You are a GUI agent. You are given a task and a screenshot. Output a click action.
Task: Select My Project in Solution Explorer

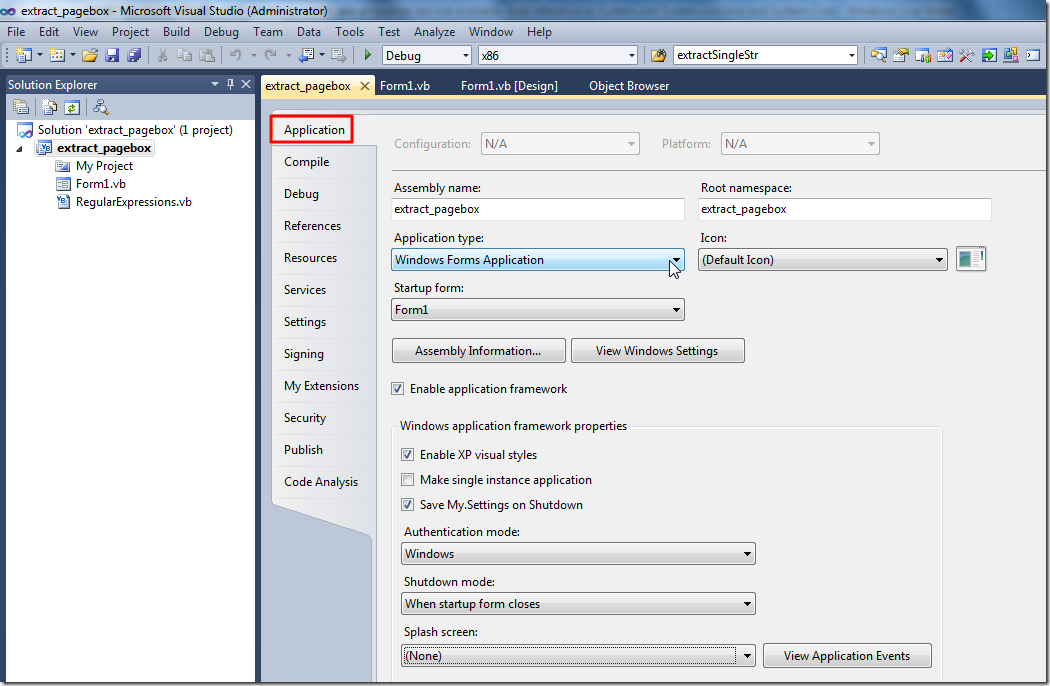coord(104,165)
